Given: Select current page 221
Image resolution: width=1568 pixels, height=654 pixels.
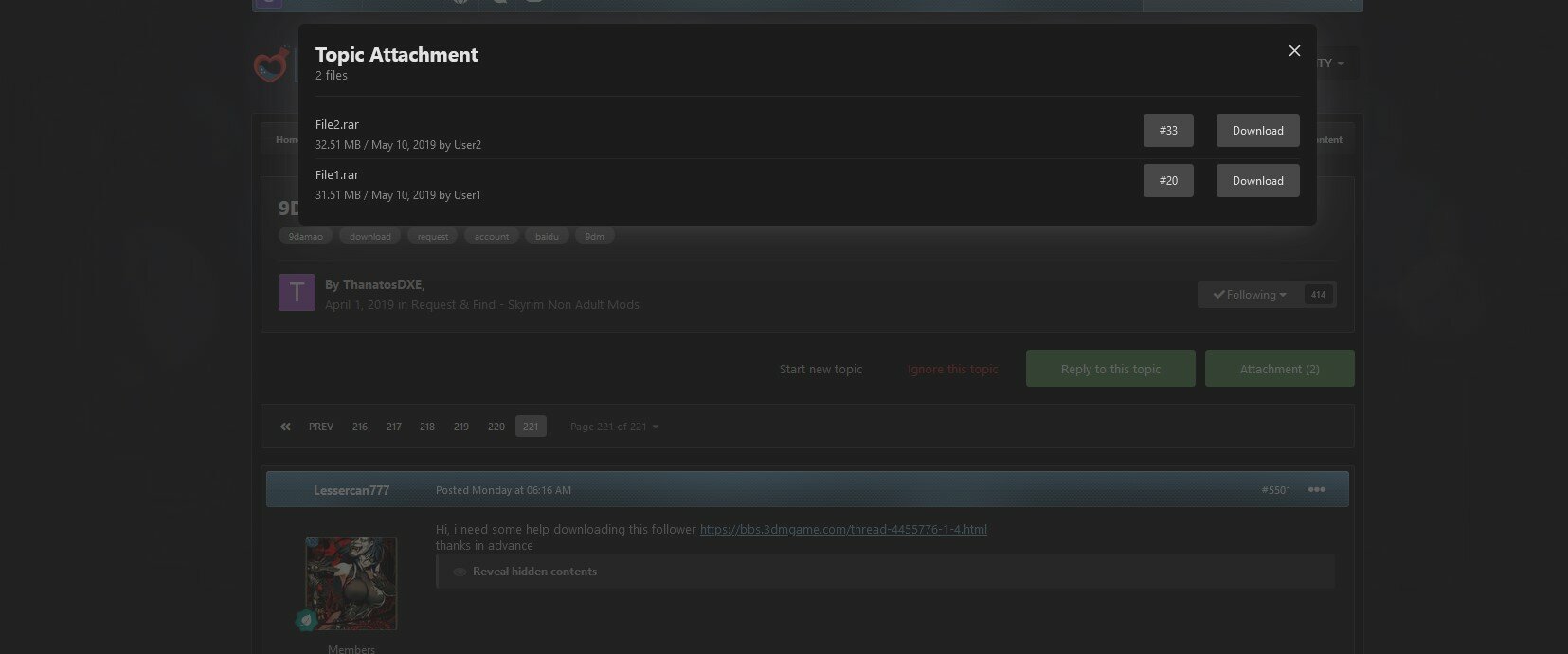Looking at the screenshot, I should pos(531,427).
